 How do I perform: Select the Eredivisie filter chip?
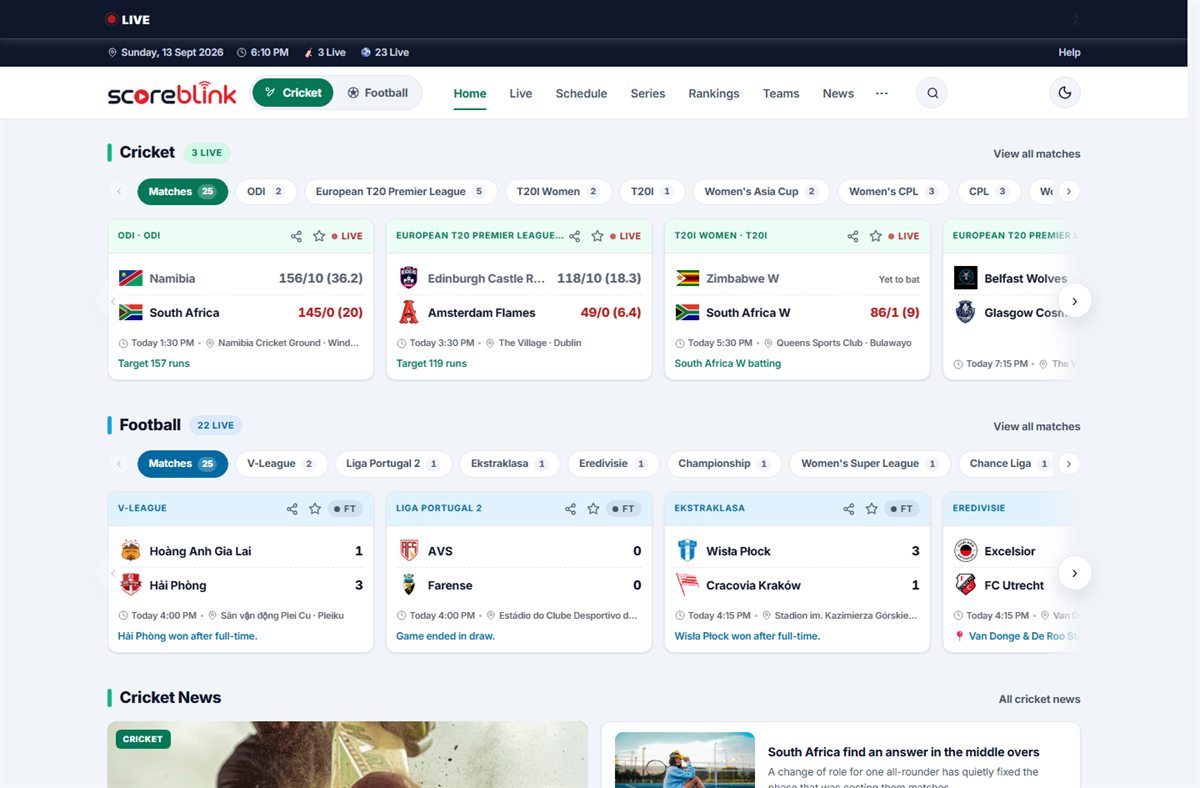pyautogui.click(x=613, y=464)
